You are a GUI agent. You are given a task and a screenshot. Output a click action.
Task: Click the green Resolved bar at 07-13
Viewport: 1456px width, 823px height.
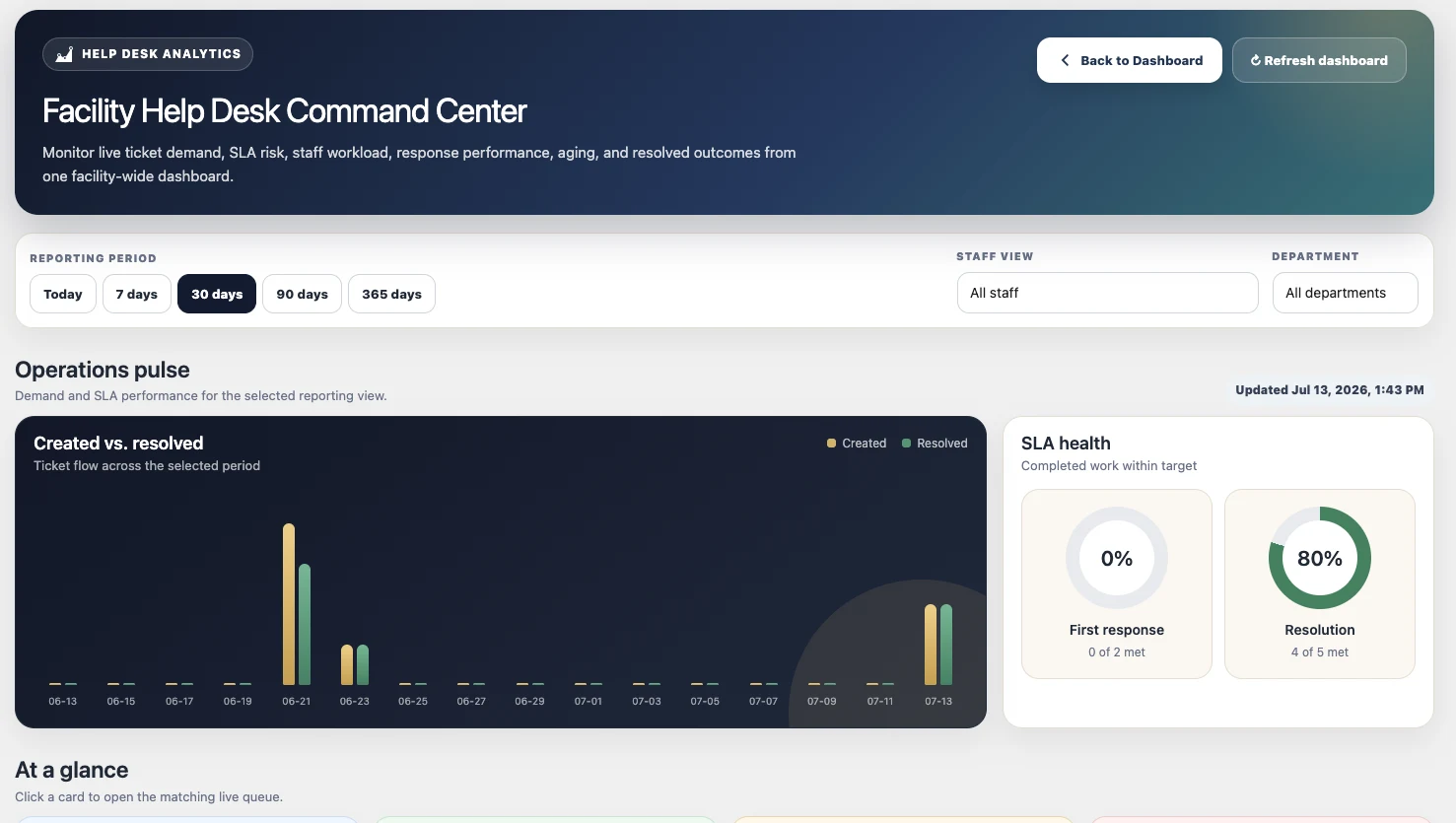click(946, 645)
